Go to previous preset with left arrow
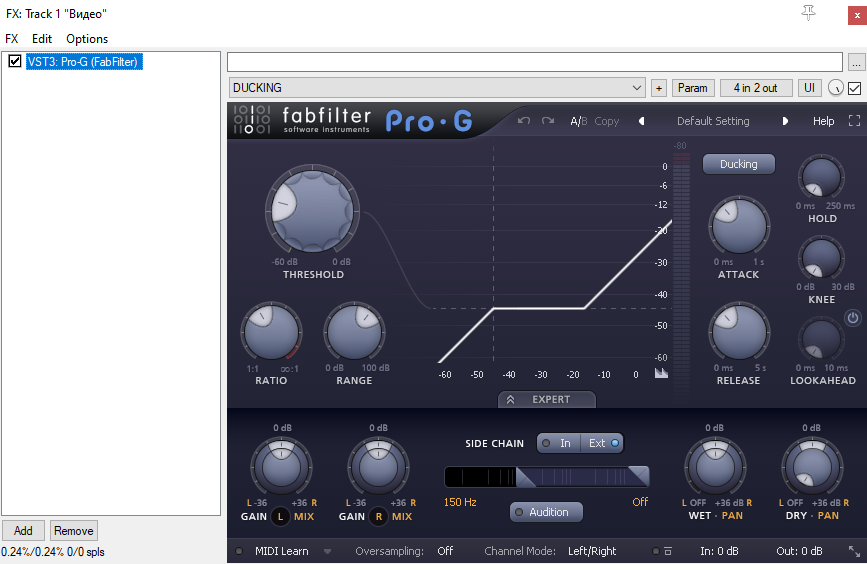 641,121
